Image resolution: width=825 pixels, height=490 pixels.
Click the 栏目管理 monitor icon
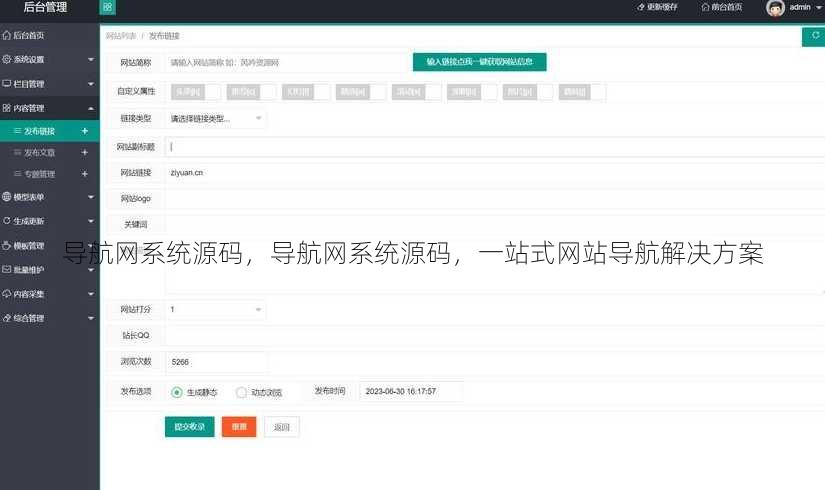tap(6, 84)
